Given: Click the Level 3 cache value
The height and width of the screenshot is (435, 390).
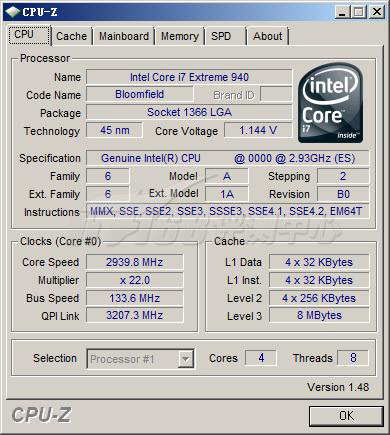Looking at the screenshot, I should [x=319, y=315].
